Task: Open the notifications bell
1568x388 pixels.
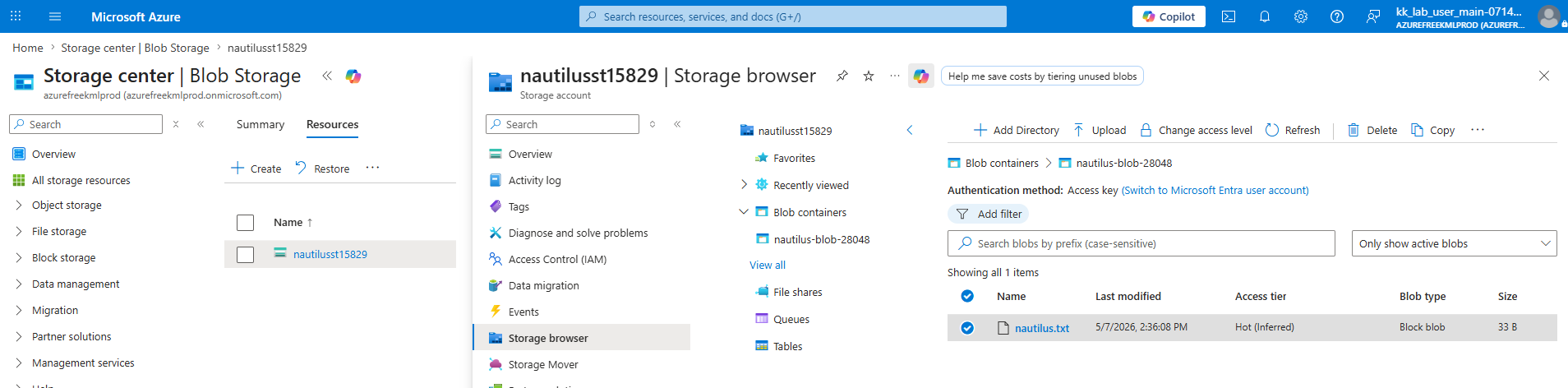Action: pos(1264,16)
